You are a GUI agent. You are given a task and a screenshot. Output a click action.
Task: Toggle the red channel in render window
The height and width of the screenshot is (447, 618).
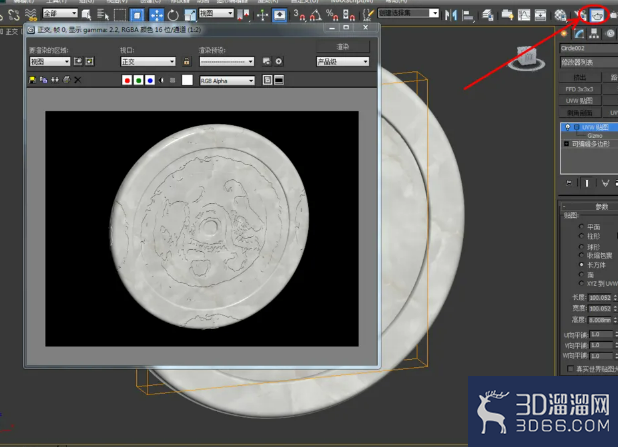pos(127,80)
